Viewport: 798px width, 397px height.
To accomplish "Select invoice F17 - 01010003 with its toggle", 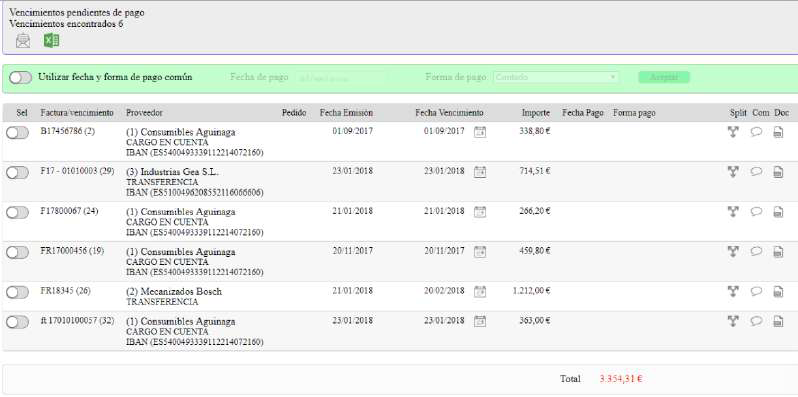I will pos(17,173).
